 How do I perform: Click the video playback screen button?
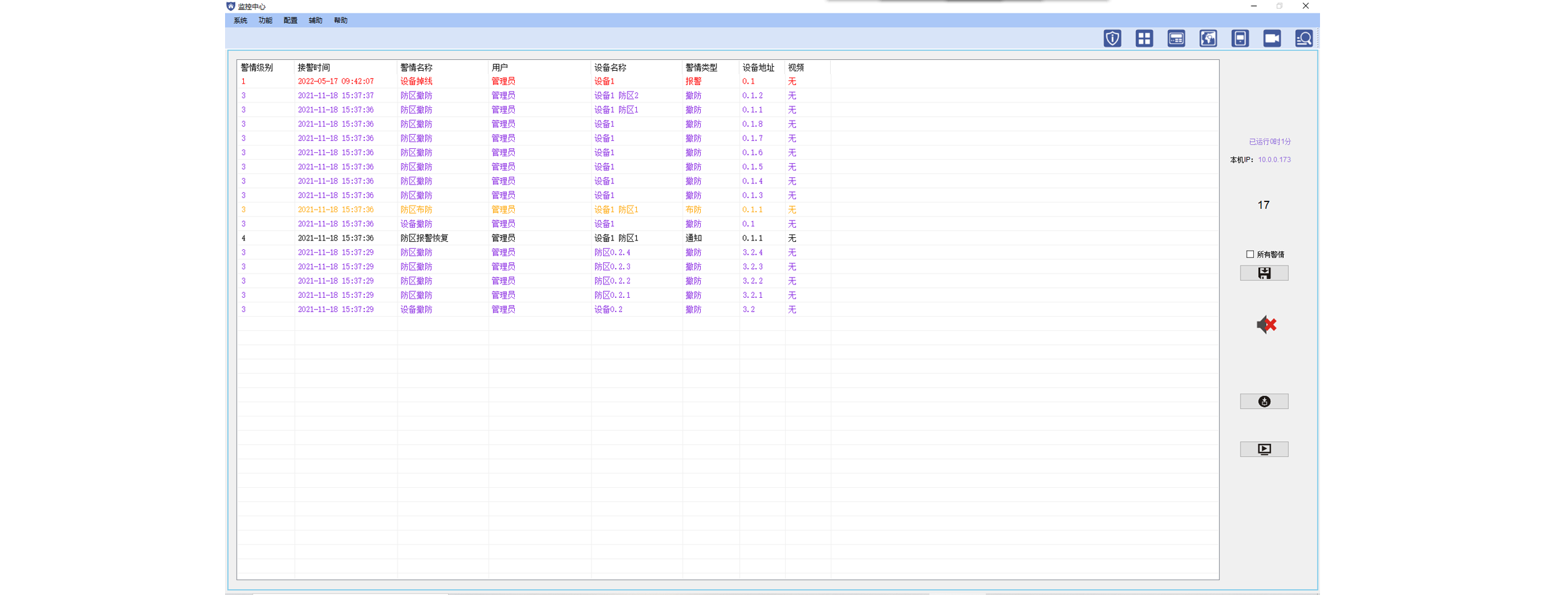(x=1264, y=449)
